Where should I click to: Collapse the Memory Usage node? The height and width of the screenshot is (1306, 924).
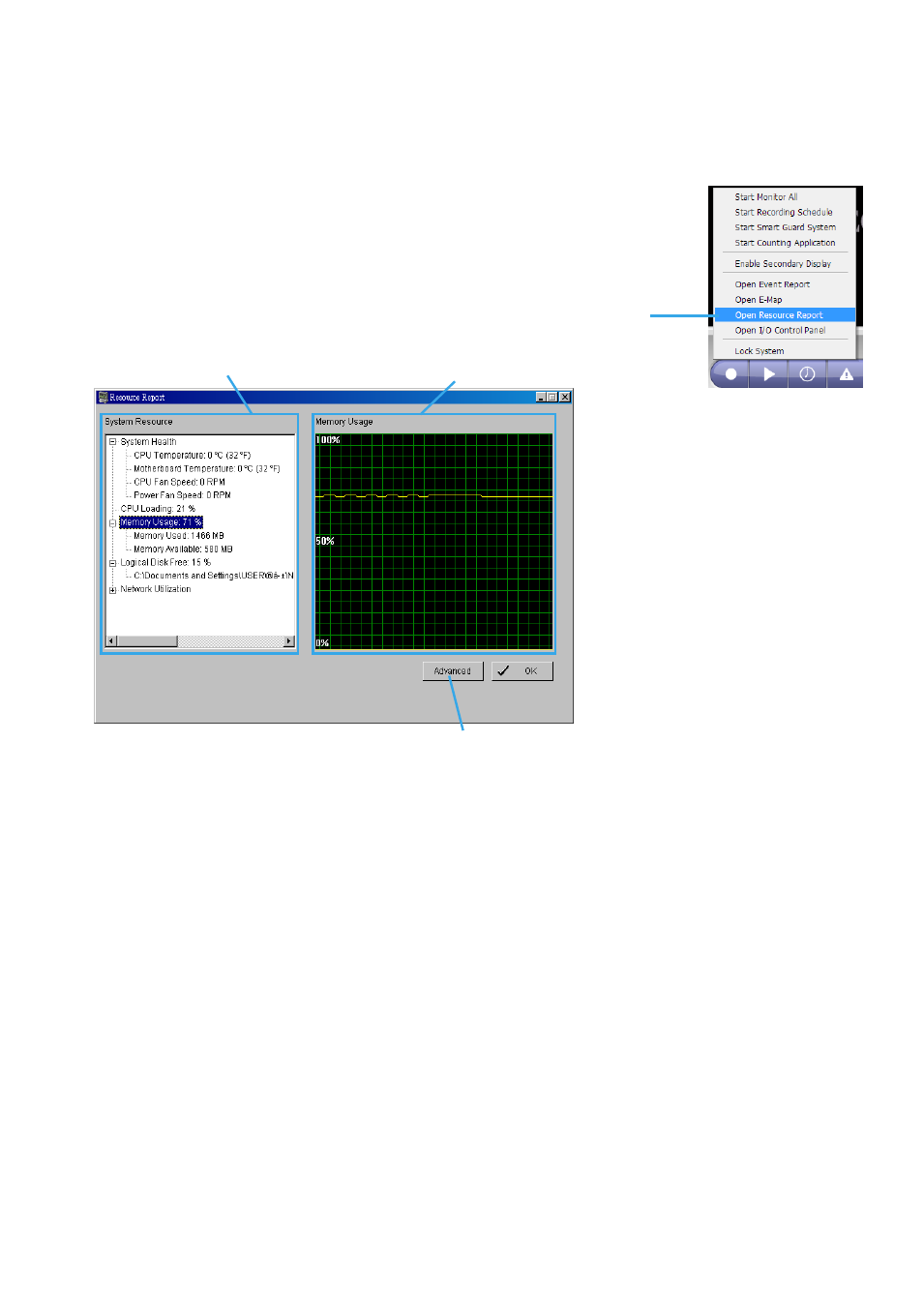pos(113,522)
